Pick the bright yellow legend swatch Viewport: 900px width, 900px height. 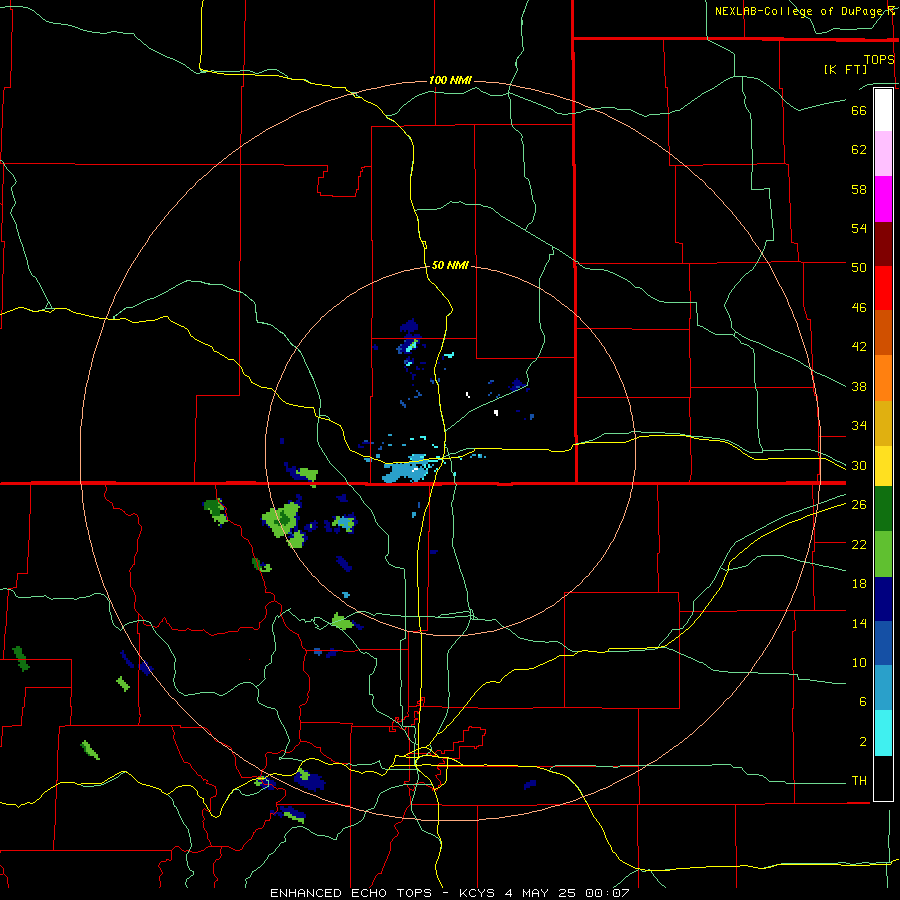883,466
